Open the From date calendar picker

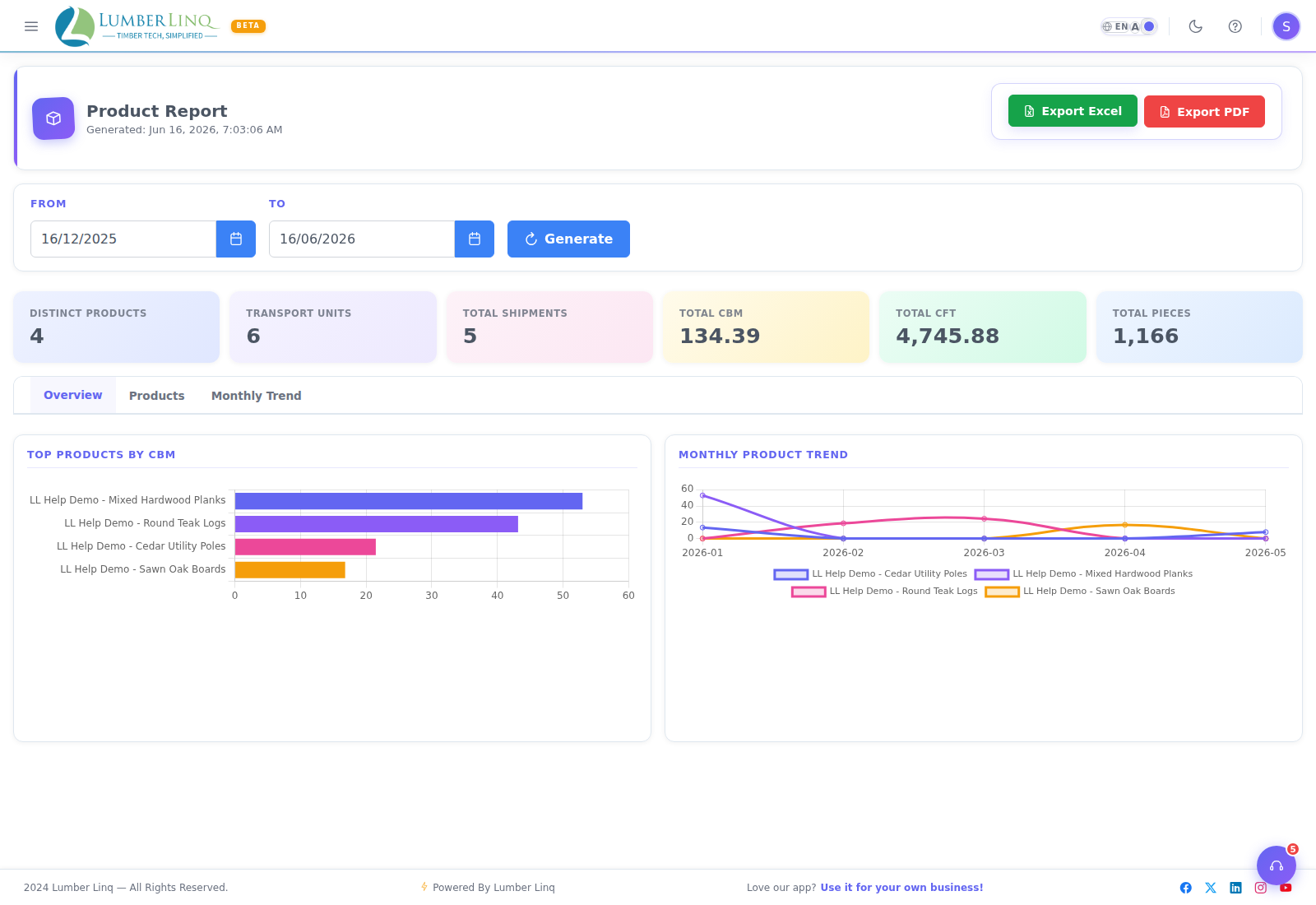(236, 239)
